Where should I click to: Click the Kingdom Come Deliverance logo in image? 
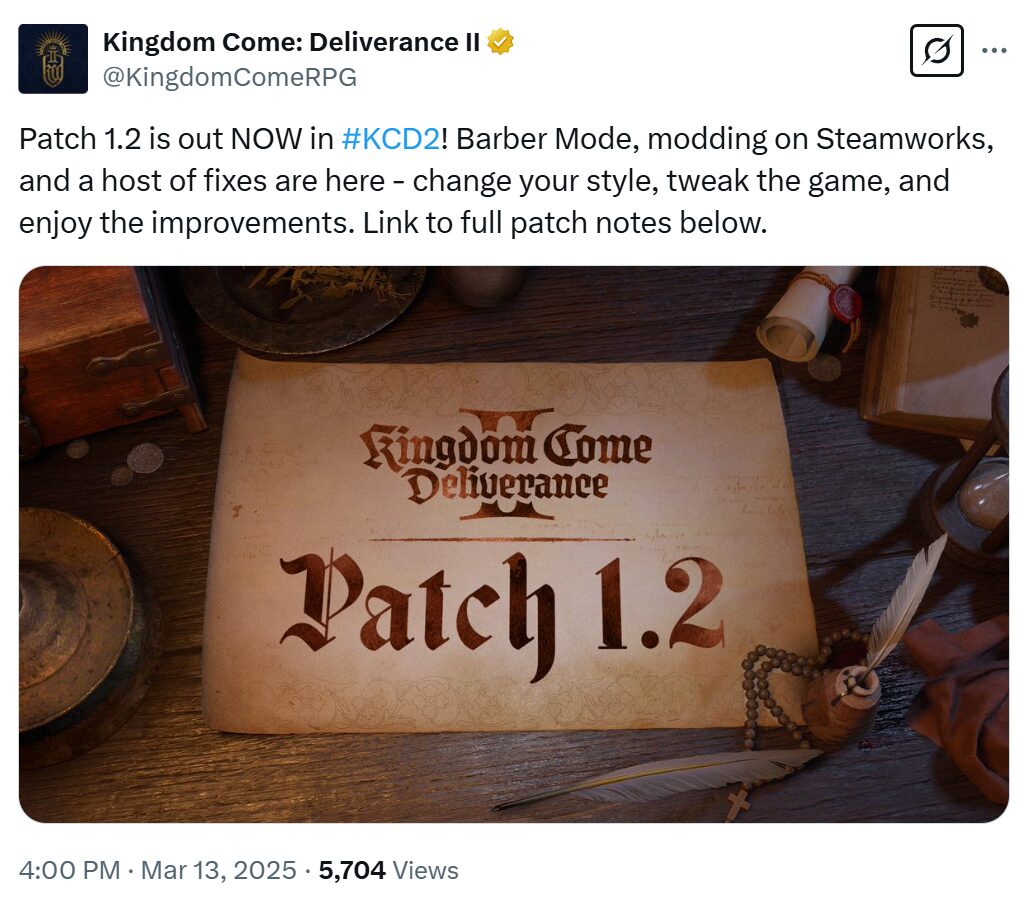coord(507,464)
